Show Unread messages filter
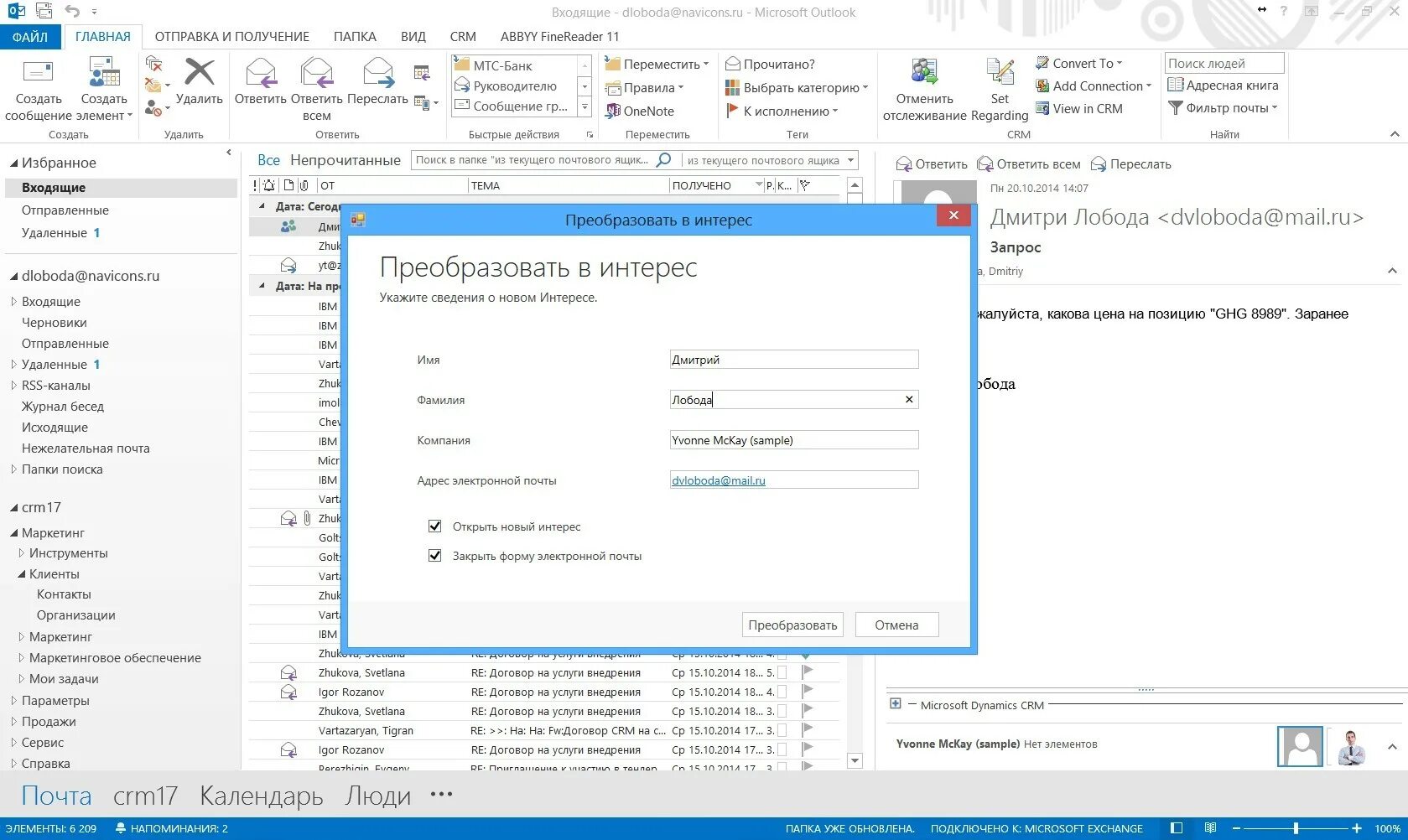Screen dimensions: 1408x840 click(346, 160)
